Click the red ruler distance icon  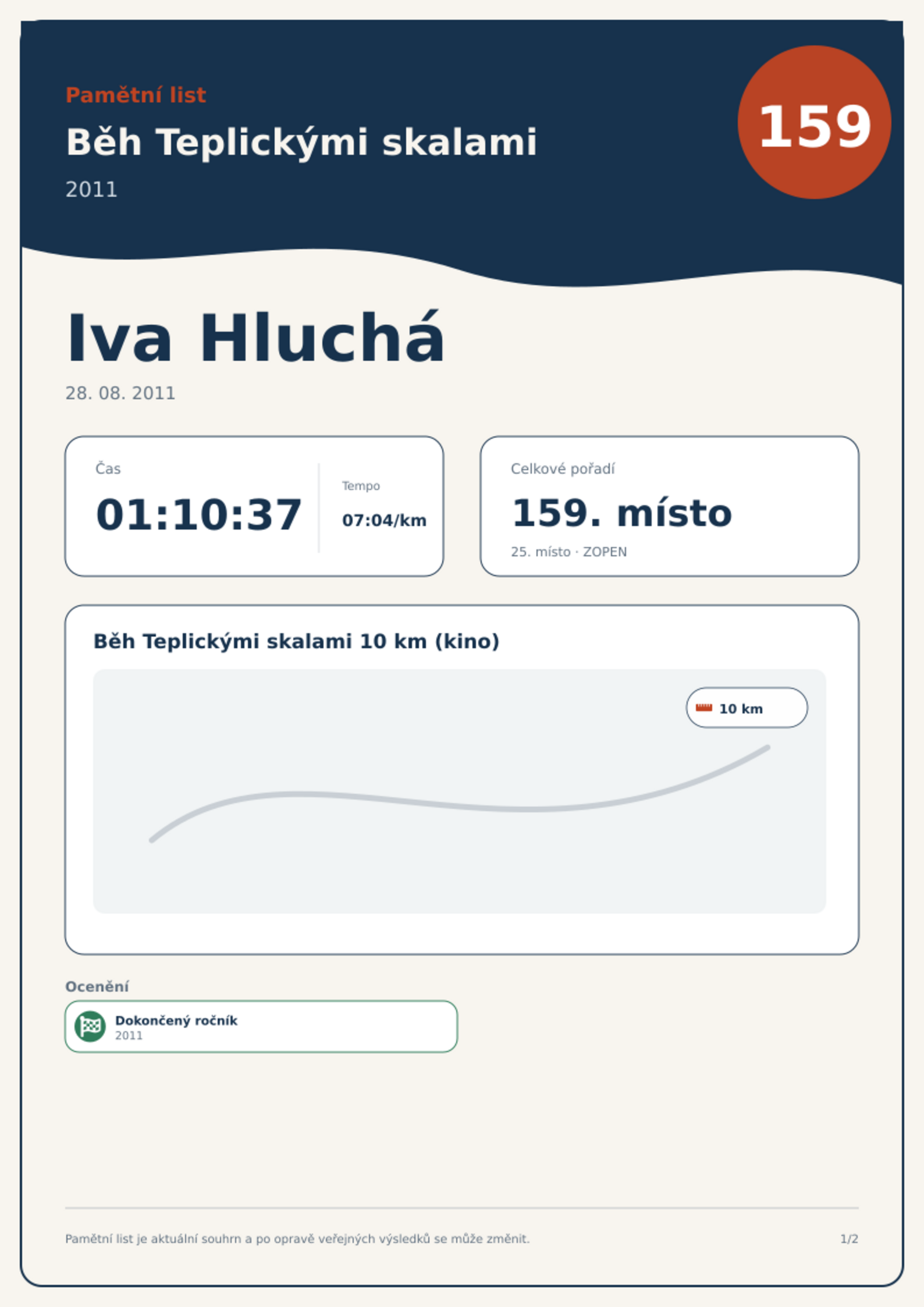pyautogui.click(x=704, y=708)
